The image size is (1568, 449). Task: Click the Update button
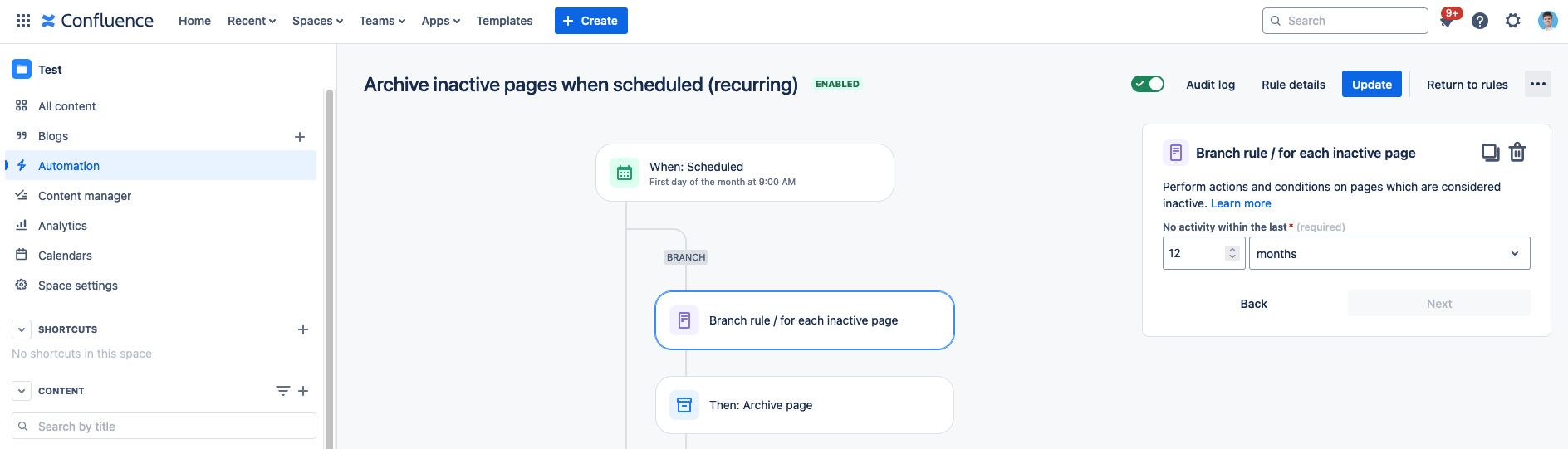point(1372,84)
